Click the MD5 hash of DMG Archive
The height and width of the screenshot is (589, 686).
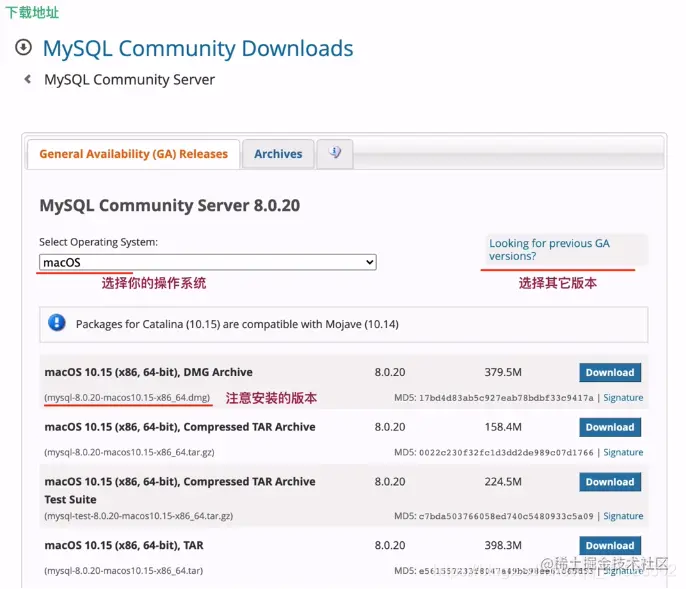[506, 398]
